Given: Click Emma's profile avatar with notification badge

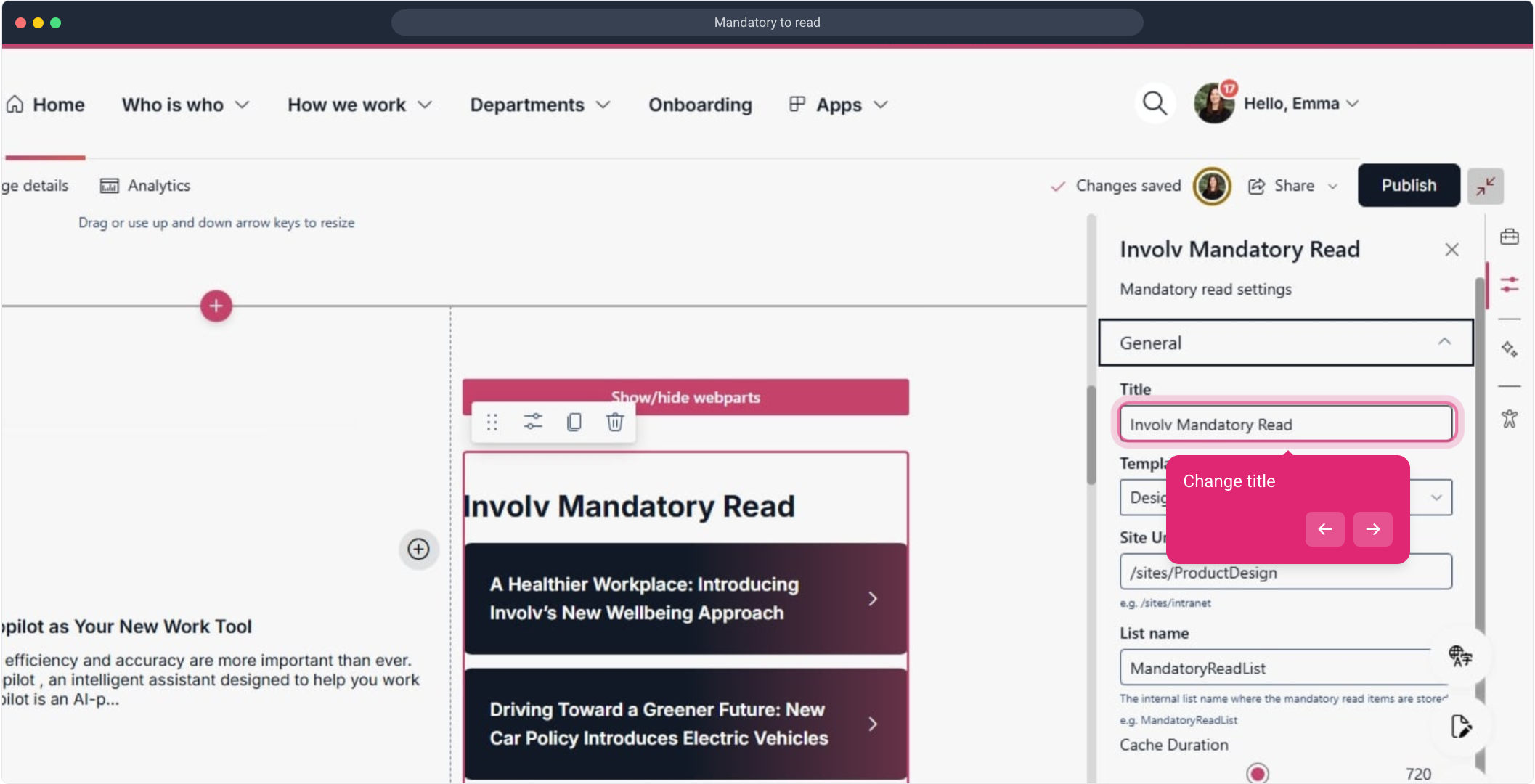Looking at the screenshot, I should click(1214, 103).
